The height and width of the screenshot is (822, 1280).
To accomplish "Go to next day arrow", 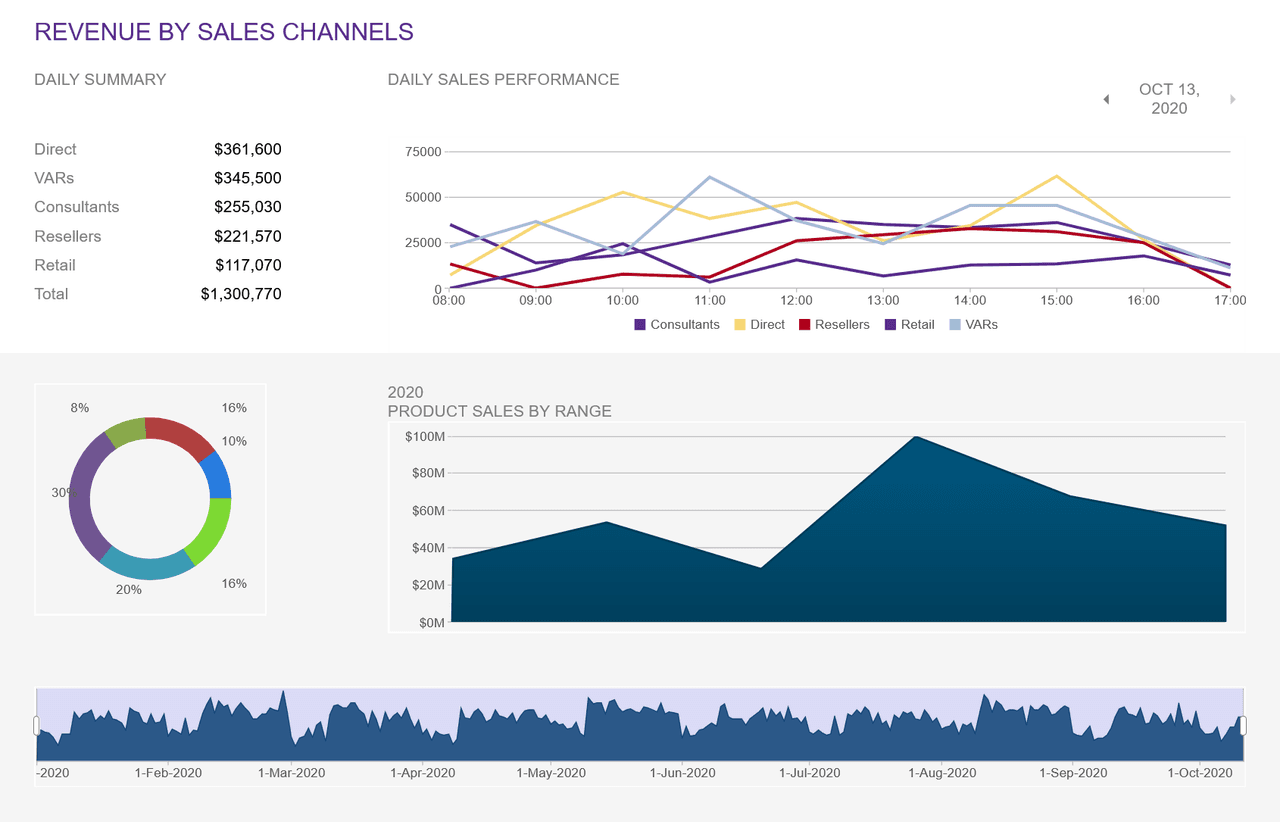I will point(1233,99).
